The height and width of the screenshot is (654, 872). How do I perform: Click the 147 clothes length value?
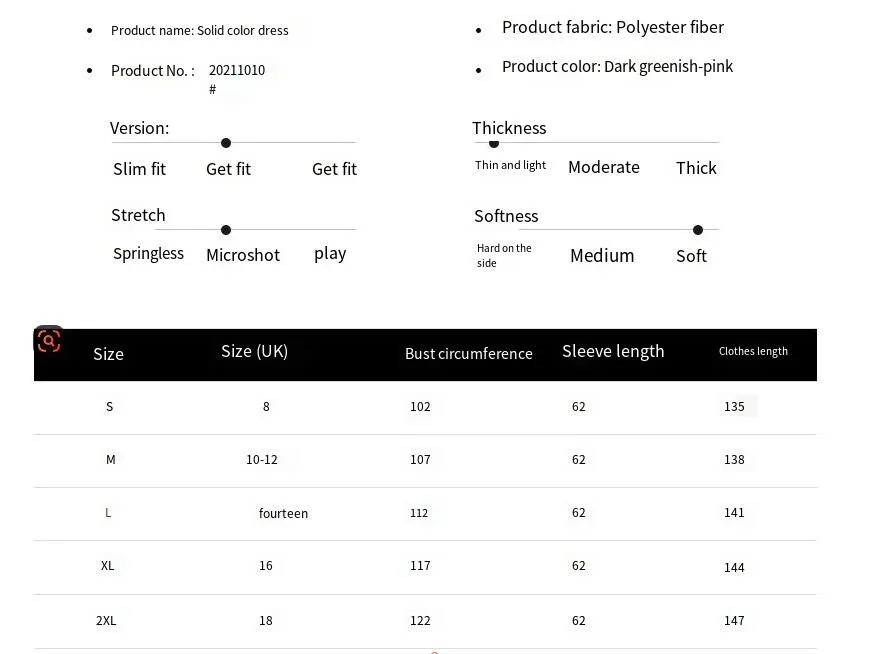click(x=734, y=621)
